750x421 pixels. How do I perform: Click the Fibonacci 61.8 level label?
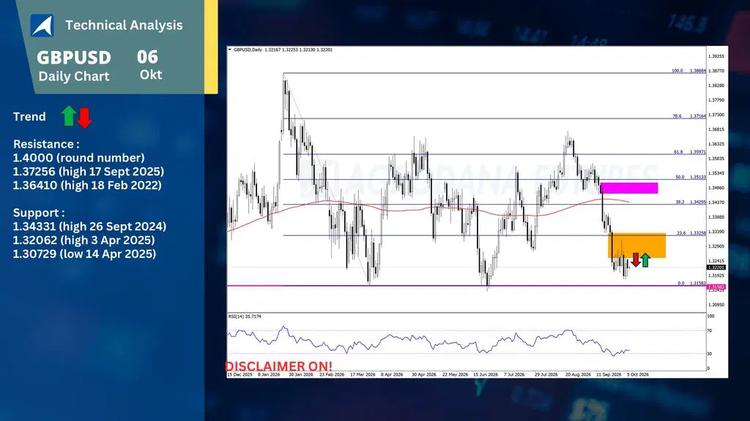(678, 152)
